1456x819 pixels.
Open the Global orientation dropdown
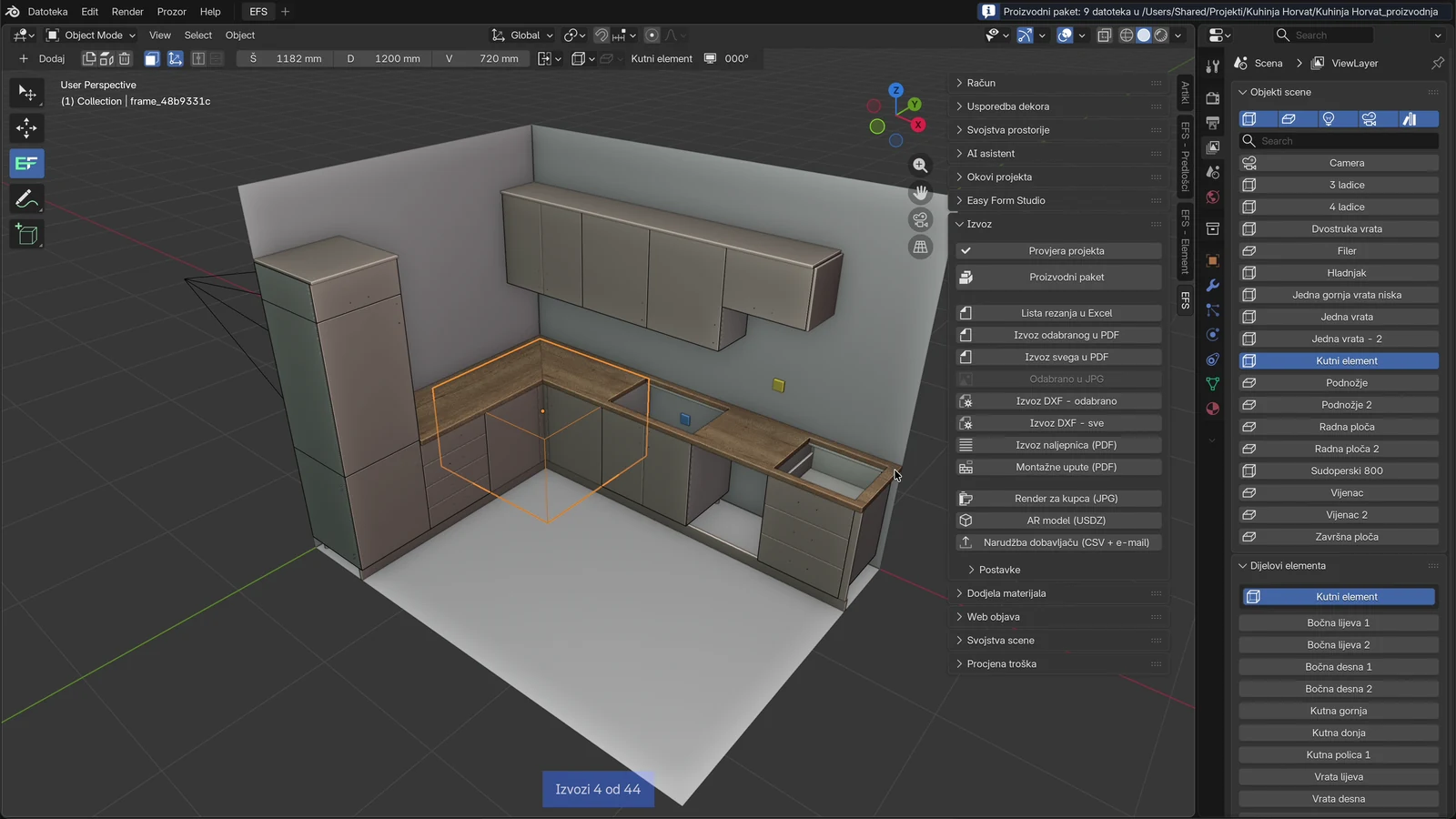tap(522, 35)
